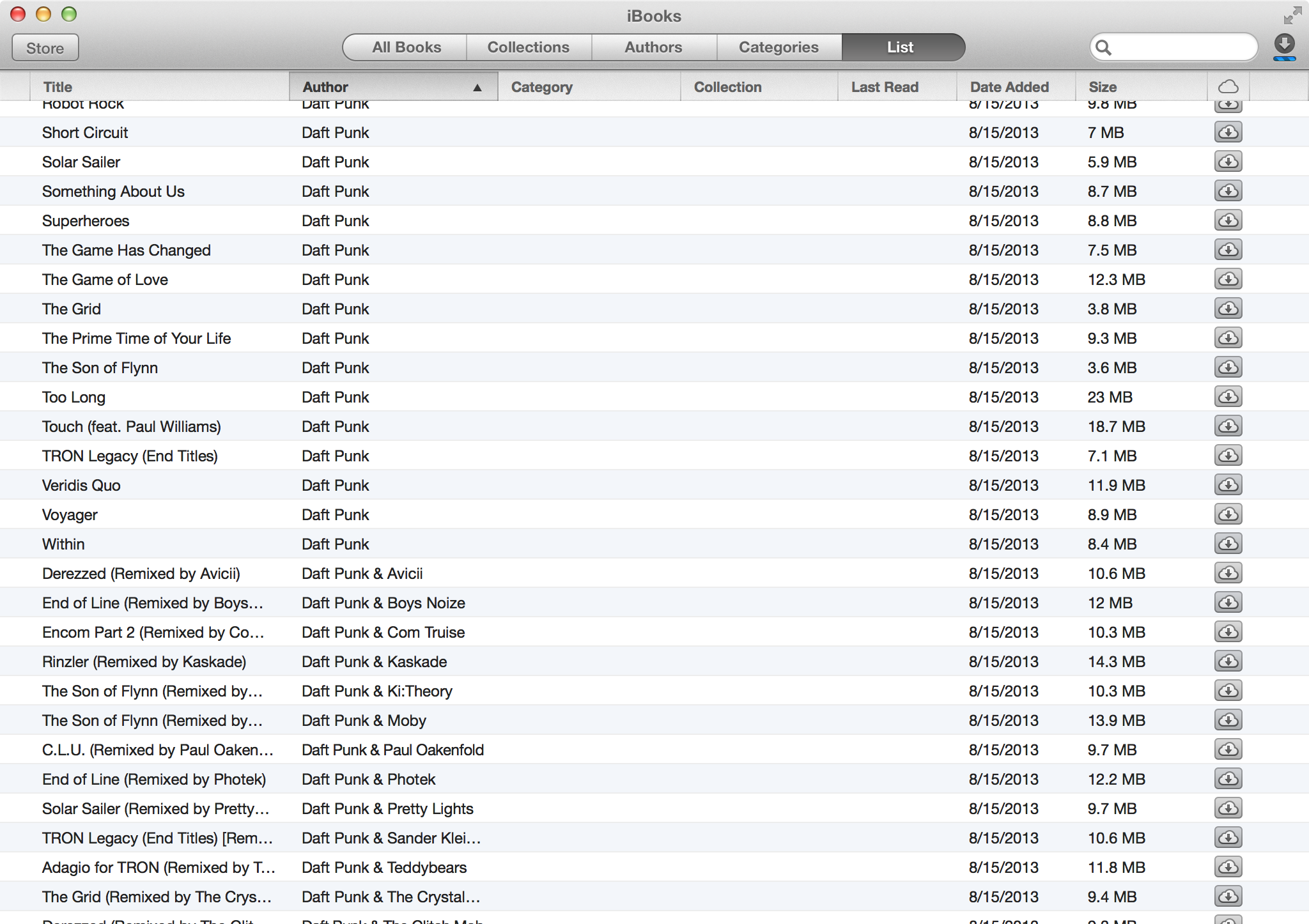This screenshot has width=1309, height=924.
Task: Download The Son of Flynn Ki:Theory remix
Action: [x=1228, y=691]
